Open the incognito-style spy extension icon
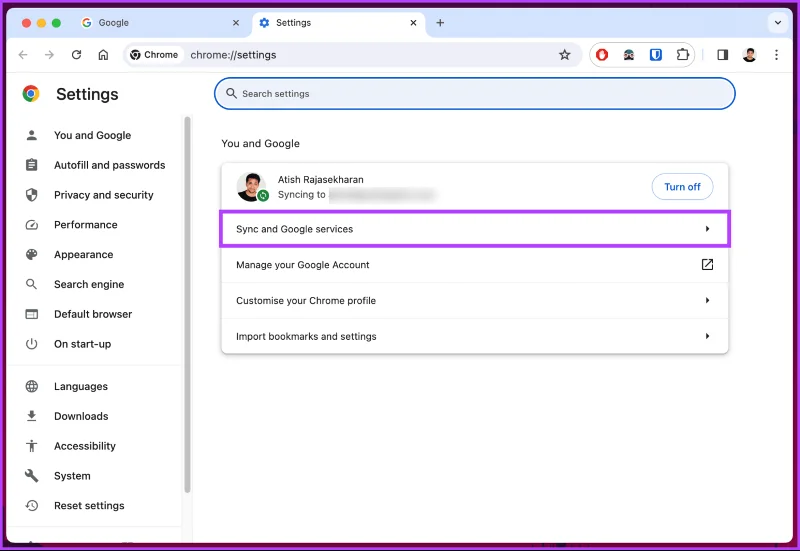Image resolution: width=800 pixels, height=551 pixels. pyautogui.click(x=629, y=55)
